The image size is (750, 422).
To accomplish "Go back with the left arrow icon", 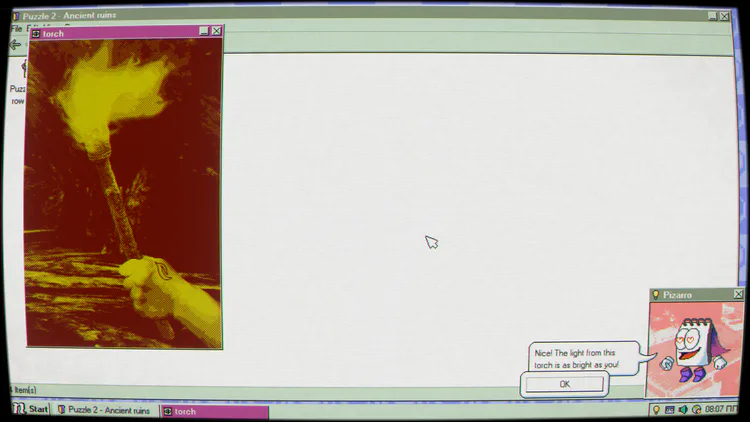I will 15,44.
